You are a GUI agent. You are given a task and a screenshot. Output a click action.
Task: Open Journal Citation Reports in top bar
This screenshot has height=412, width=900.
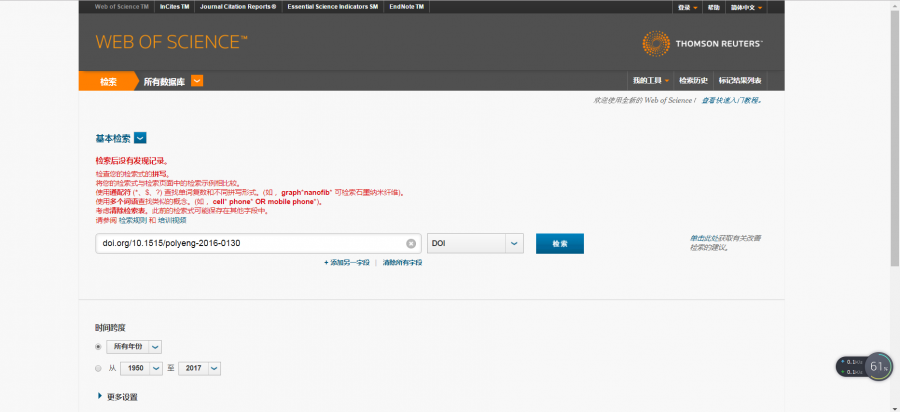[238, 7]
